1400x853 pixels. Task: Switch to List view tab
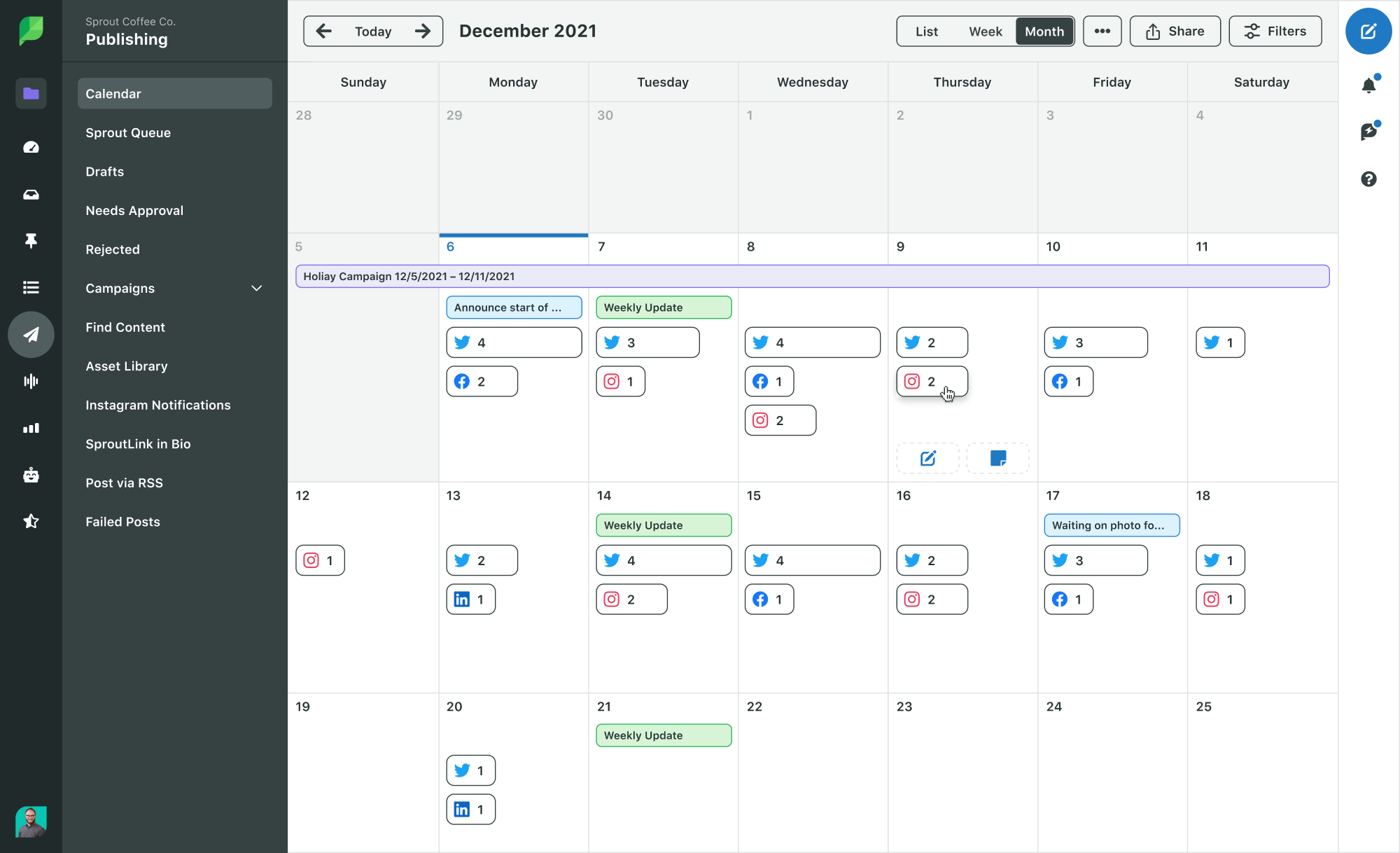[x=925, y=31]
